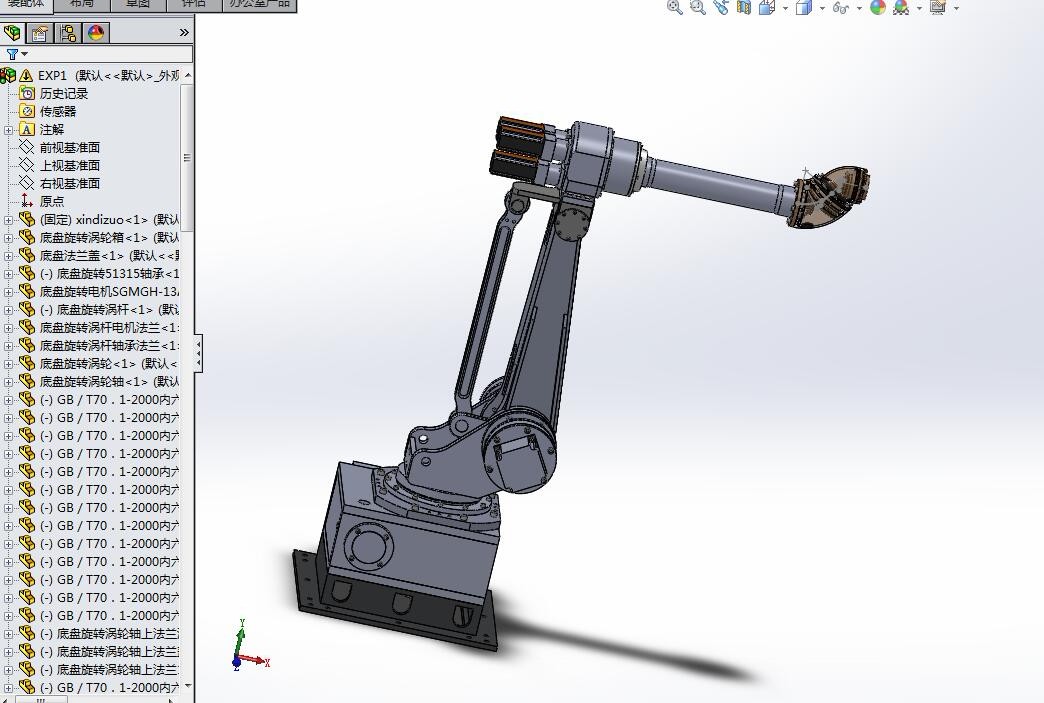Click the design tree vertical scrollbar thumb
Viewport: 1044px width, 703px height.
click(x=187, y=157)
